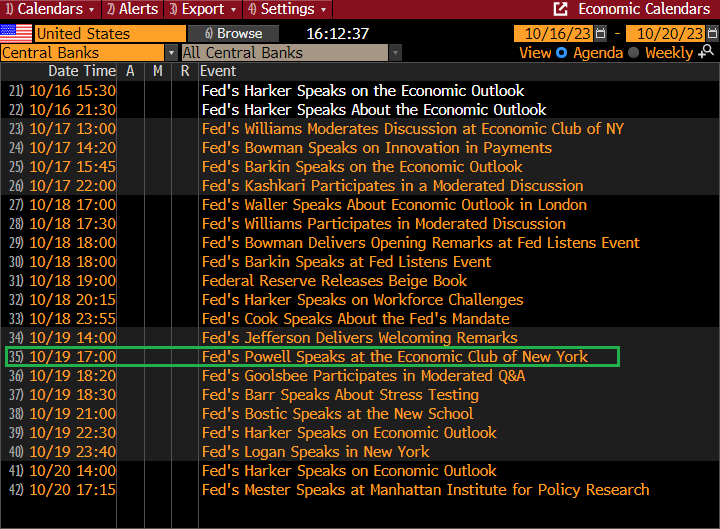Open the end date calendar picker icon
This screenshot has width=720, height=529.
(x=712, y=34)
